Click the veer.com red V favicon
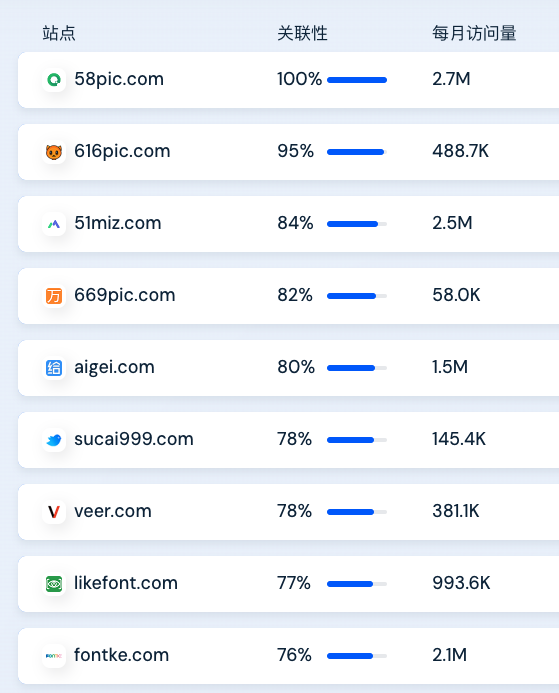The image size is (559, 693). click(54, 512)
